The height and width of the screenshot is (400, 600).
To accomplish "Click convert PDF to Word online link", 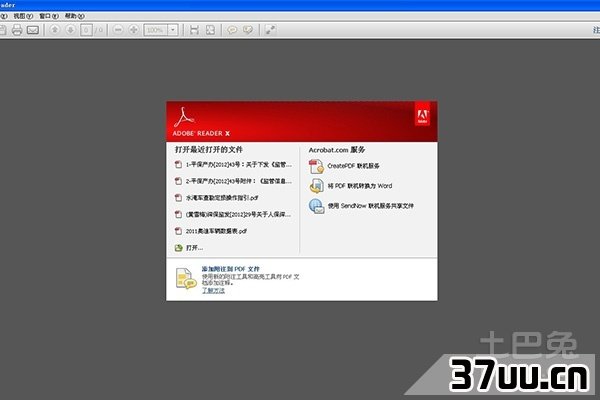I will [360, 186].
